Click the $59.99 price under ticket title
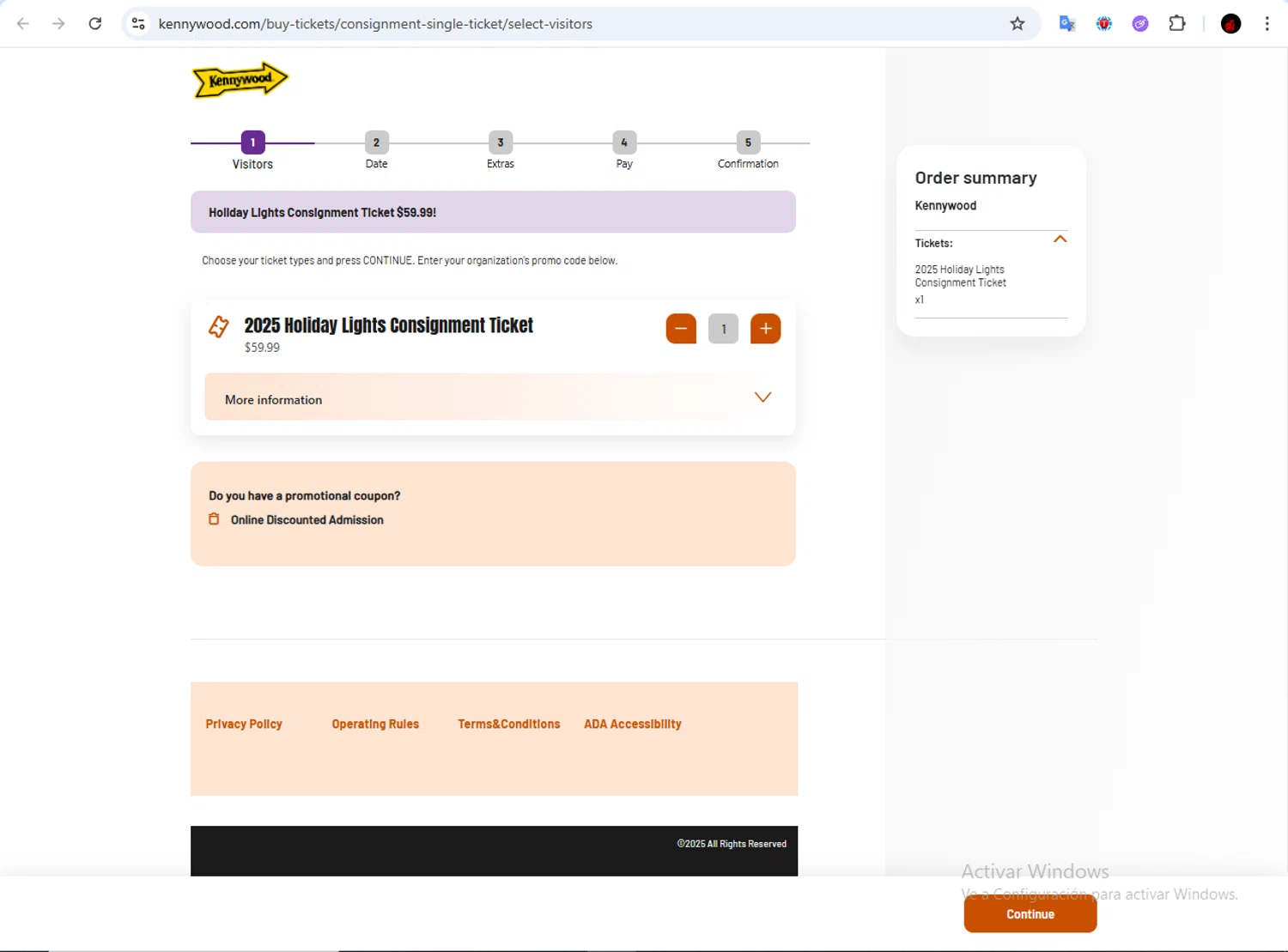The image size is (1288, 952). click(x=262, y=348)
